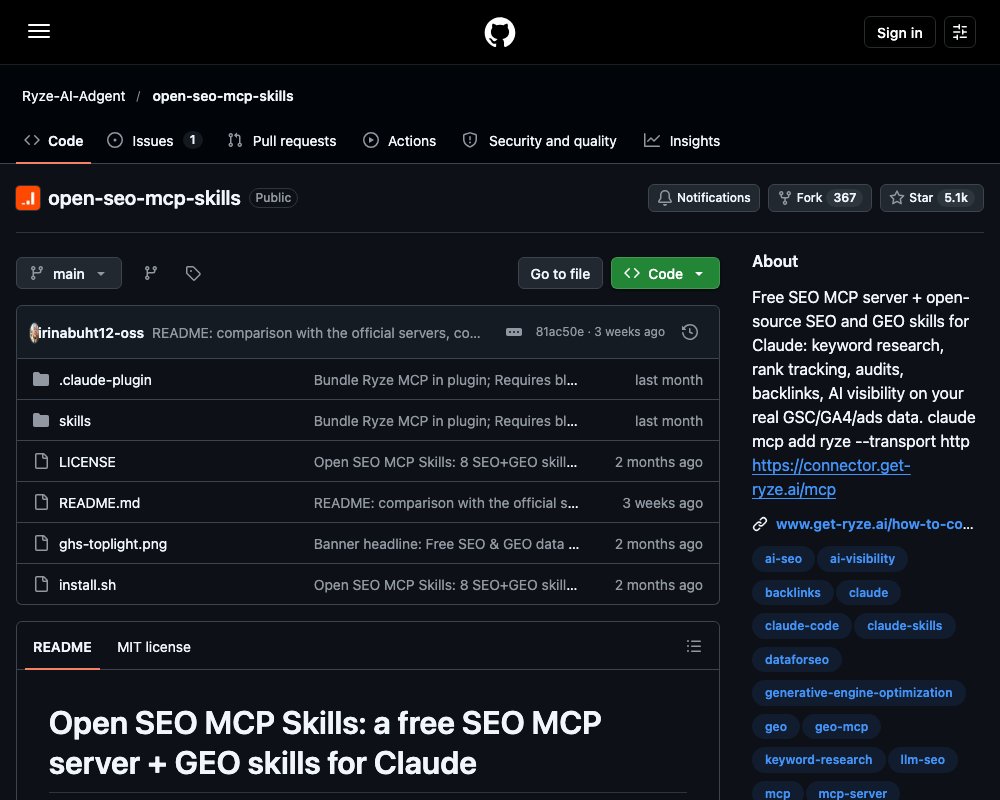Viewport: 1000px width, 800px height.
Task: Open commit history clock icon
Action: click(x=689, y=332)
